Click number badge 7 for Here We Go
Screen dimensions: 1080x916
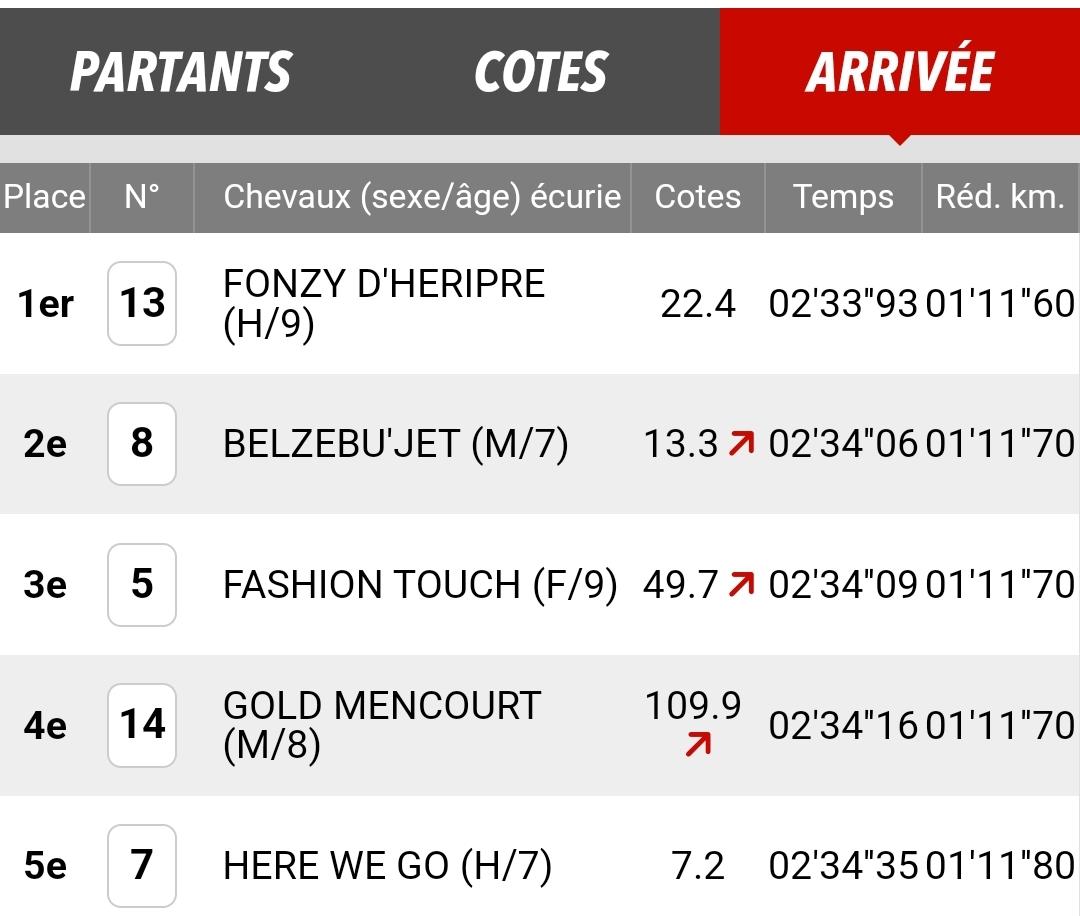[x=142, y=866]
